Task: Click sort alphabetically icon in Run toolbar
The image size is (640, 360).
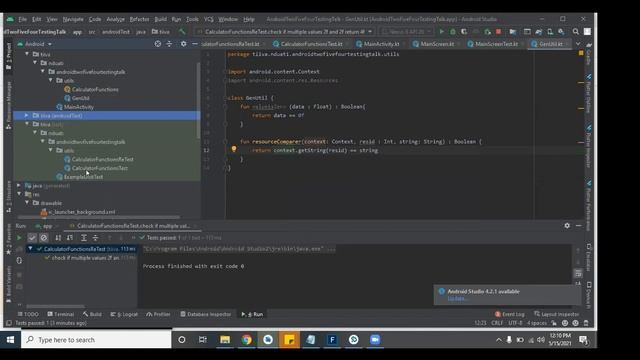Action: click(x=58, y=238)
